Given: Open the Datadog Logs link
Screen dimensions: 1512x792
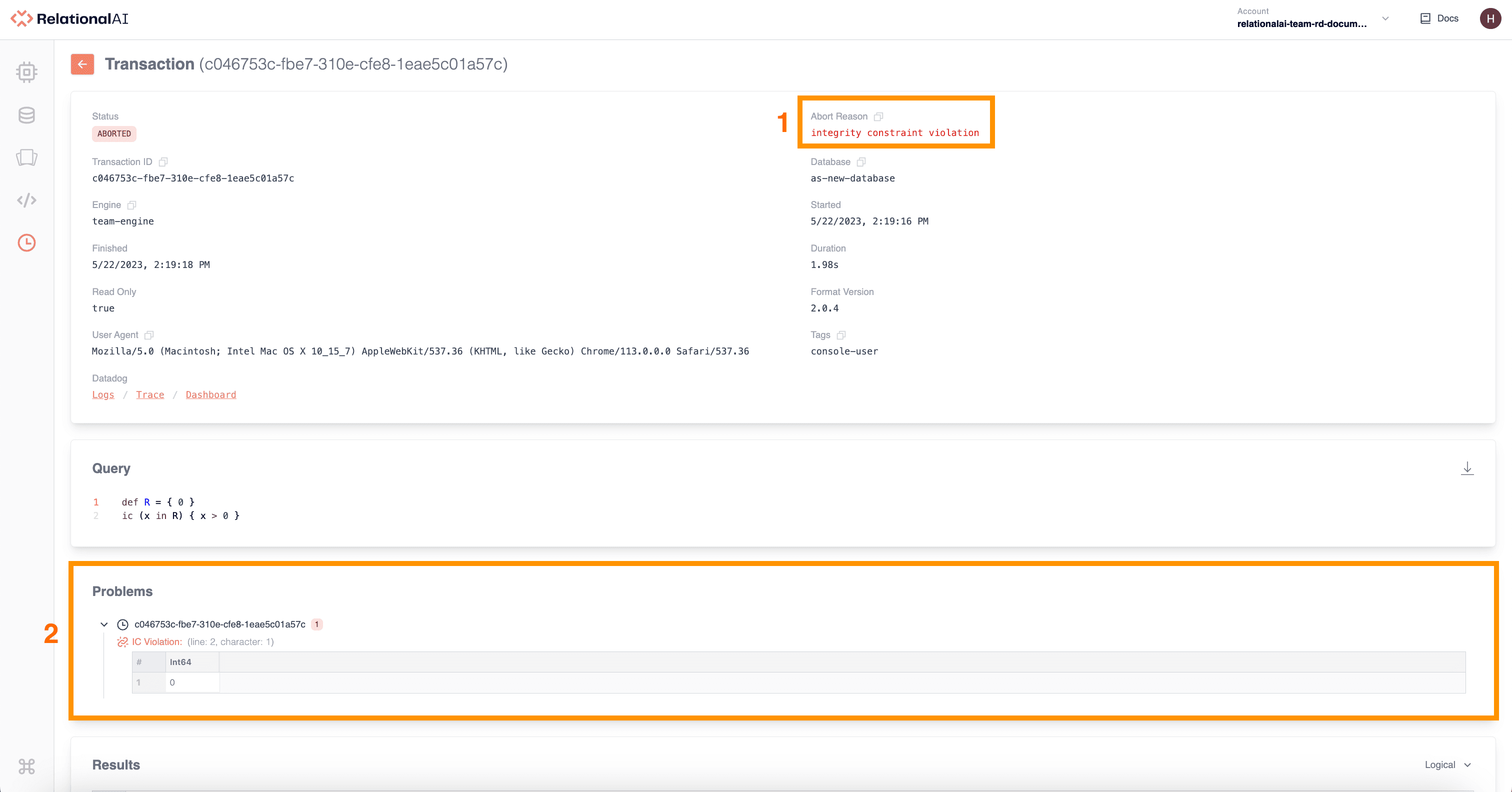Looking at the screenshot, I should pos(102,394).
